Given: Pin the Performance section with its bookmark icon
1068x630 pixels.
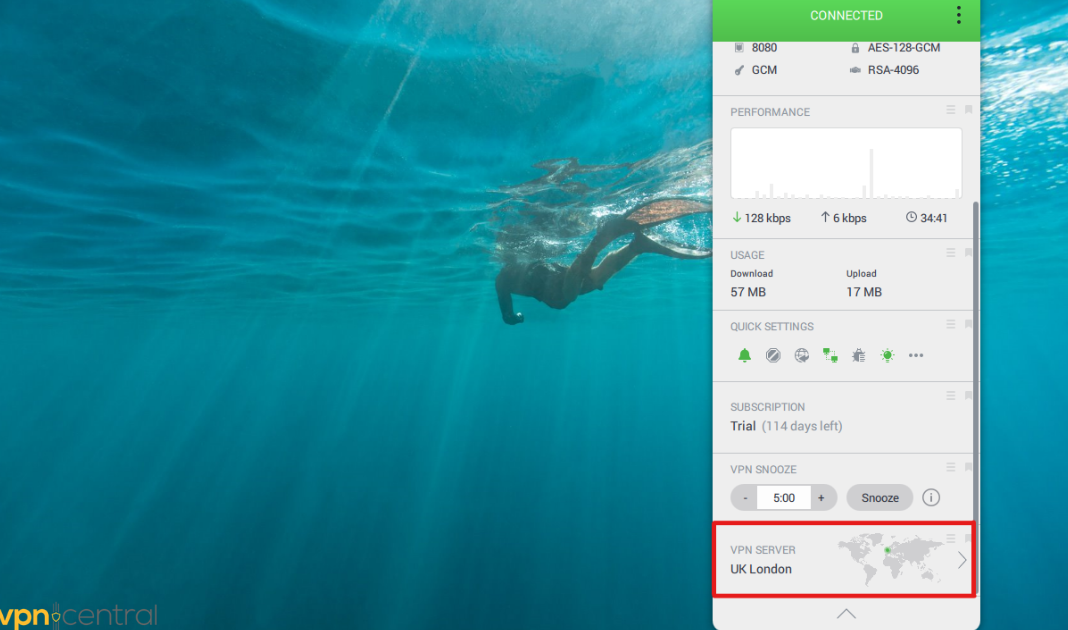Looking at the screenshot, I should pos(967,110).
